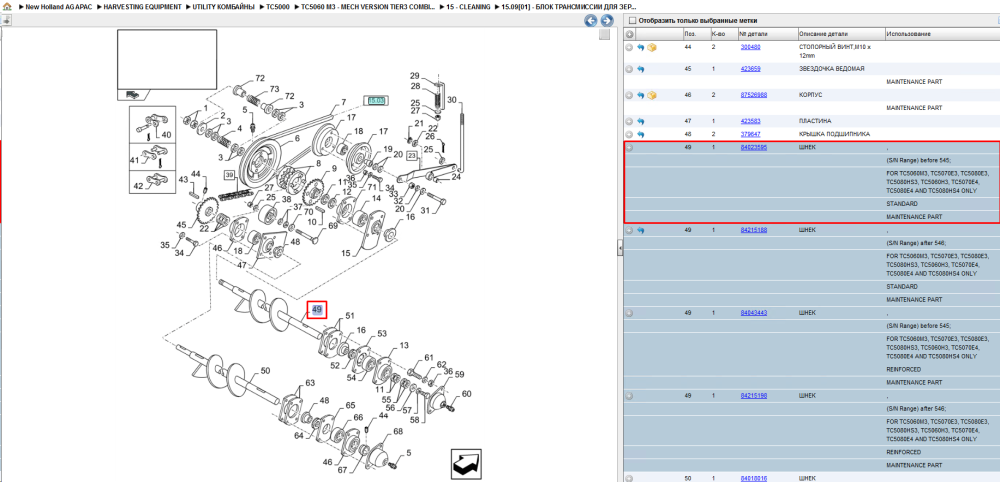Open part number link 87526988
This screenshot has height=482, width=1000.
click(753, 95)
